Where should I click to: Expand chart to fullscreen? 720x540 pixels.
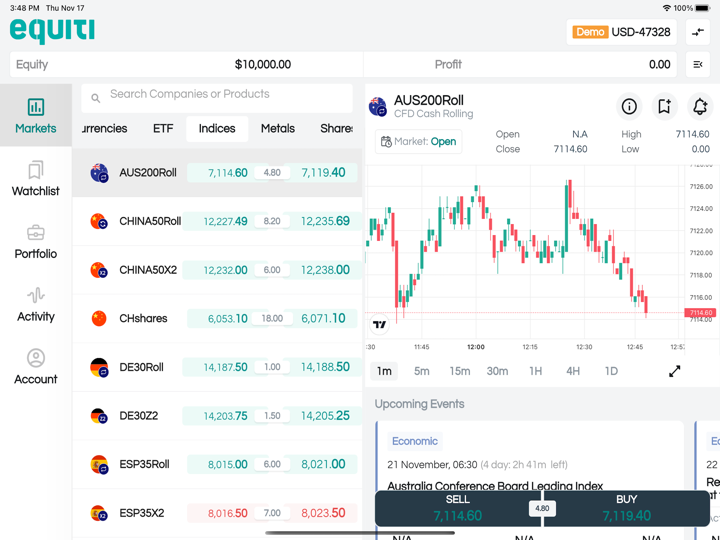[x=675, y=371]
